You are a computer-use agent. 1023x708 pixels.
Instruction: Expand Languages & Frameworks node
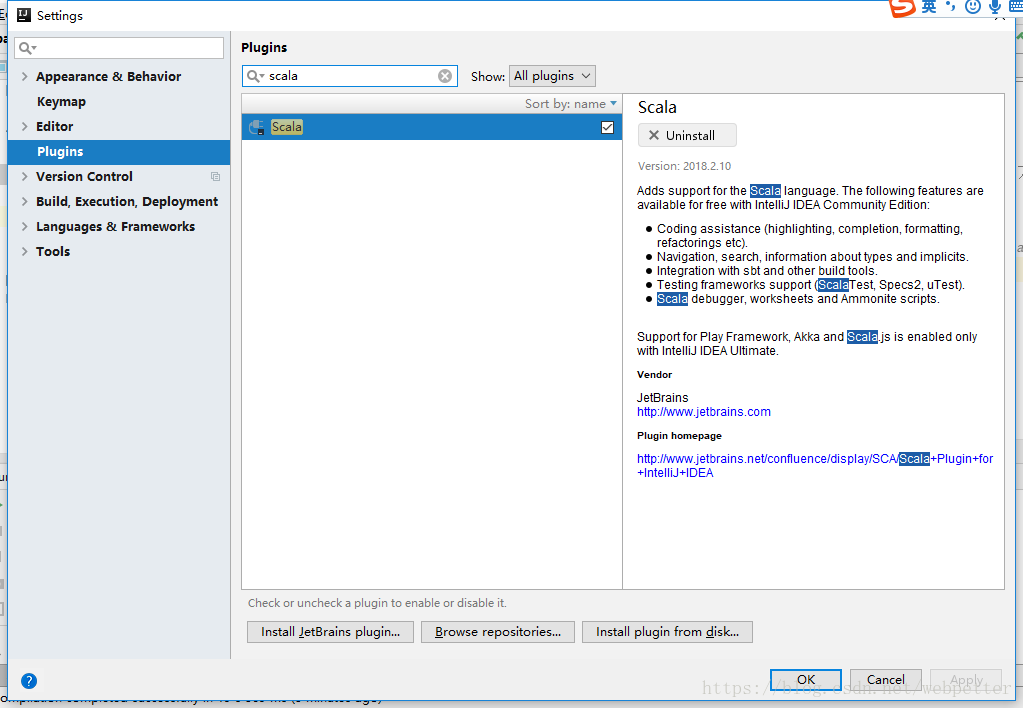coord(25,226)
